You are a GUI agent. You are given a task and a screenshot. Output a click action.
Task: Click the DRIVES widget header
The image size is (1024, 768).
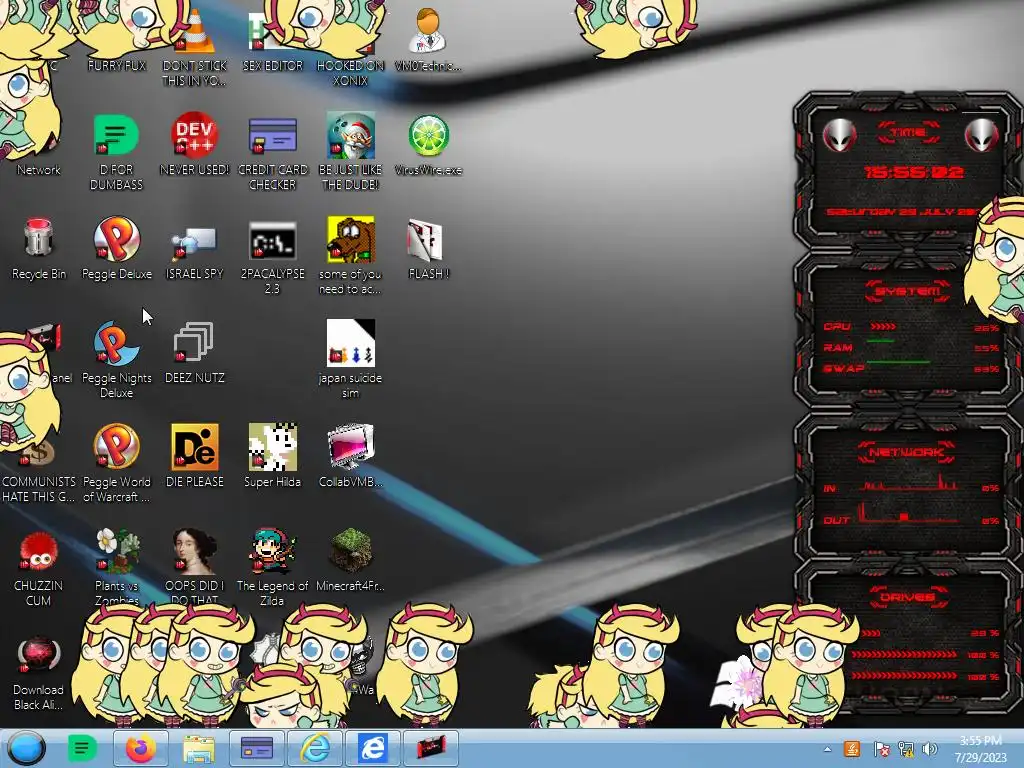(x=908, y=597)
